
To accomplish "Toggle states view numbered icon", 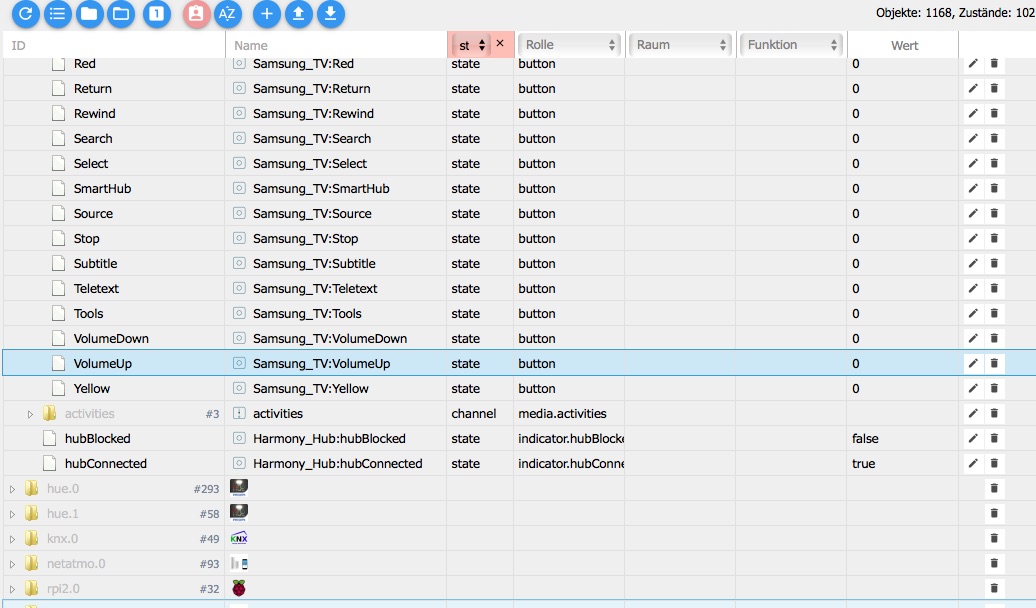I will point(157,13).
